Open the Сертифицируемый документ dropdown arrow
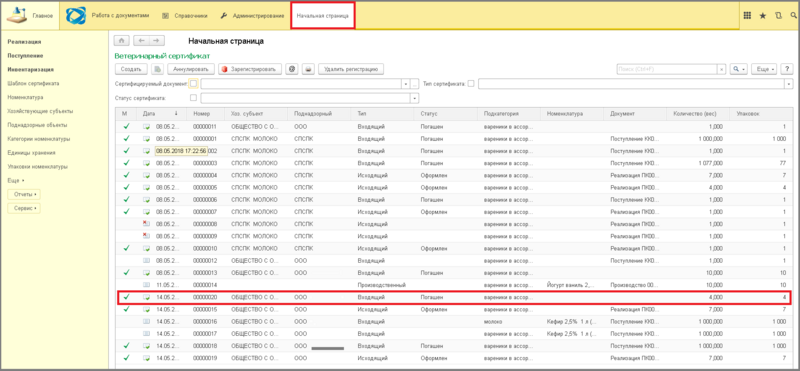 (406, 84)
